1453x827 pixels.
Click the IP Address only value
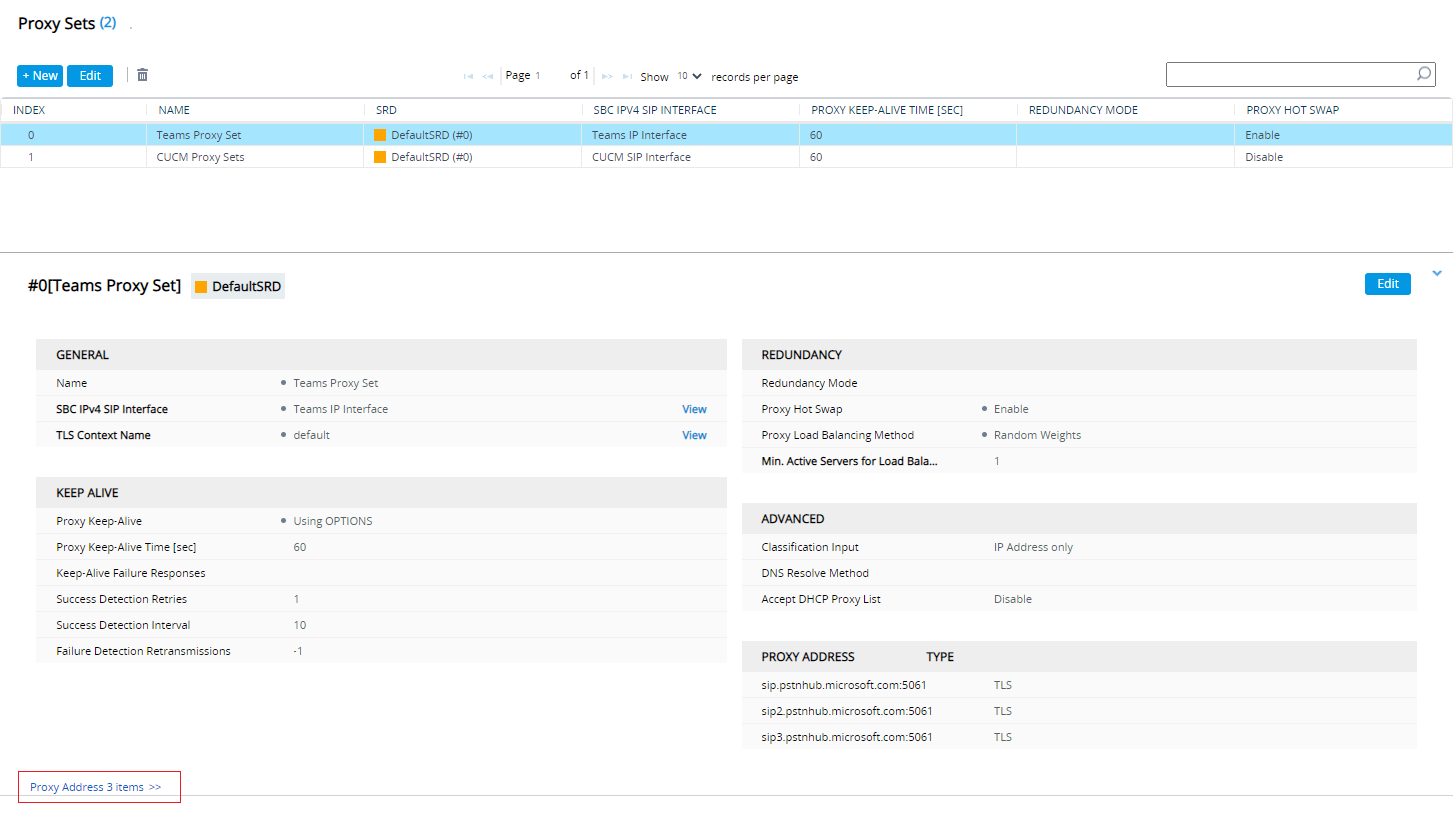[1033, 547]
